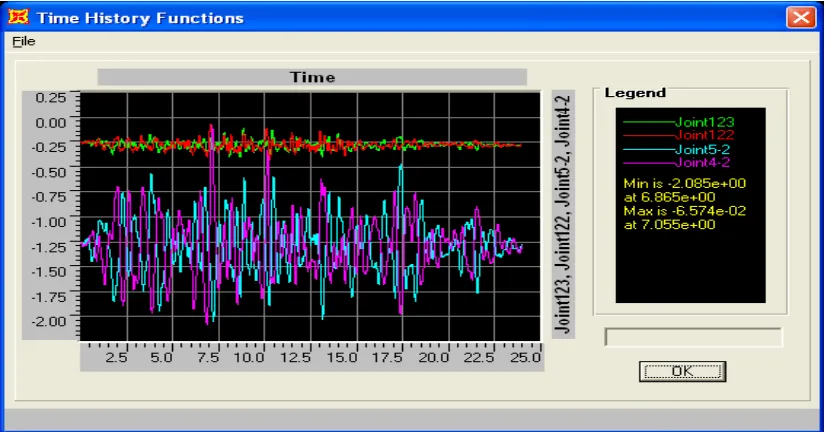Click the 'at 6.865e+00' text

click(x=669, y=198)
